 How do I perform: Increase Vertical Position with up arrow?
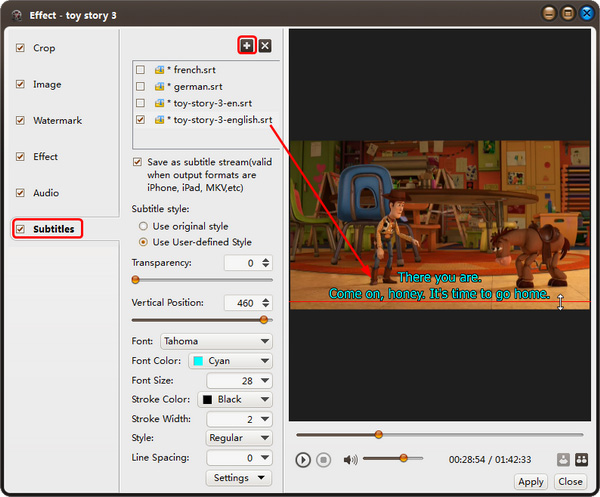click(x=266, y=300)
